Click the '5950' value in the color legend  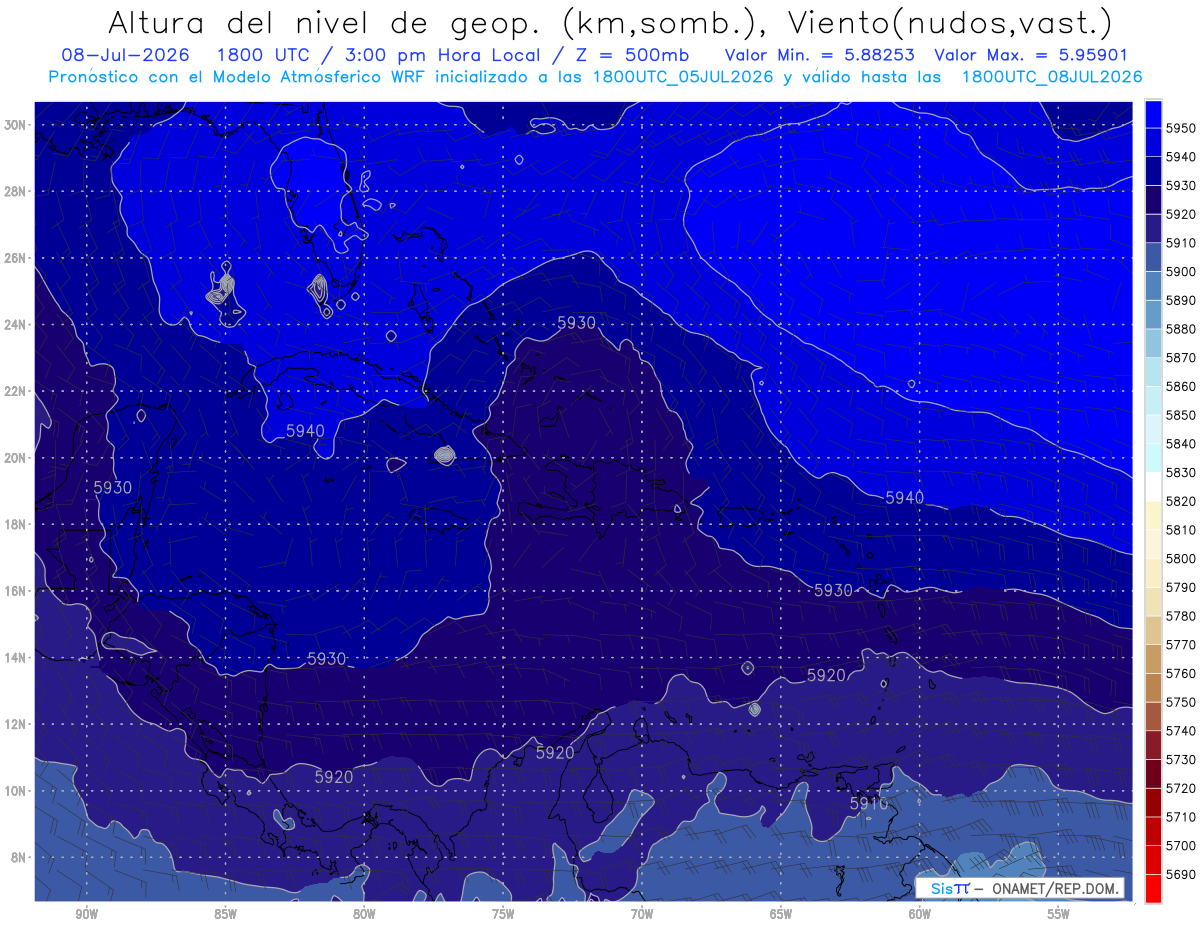point(1180,128)
